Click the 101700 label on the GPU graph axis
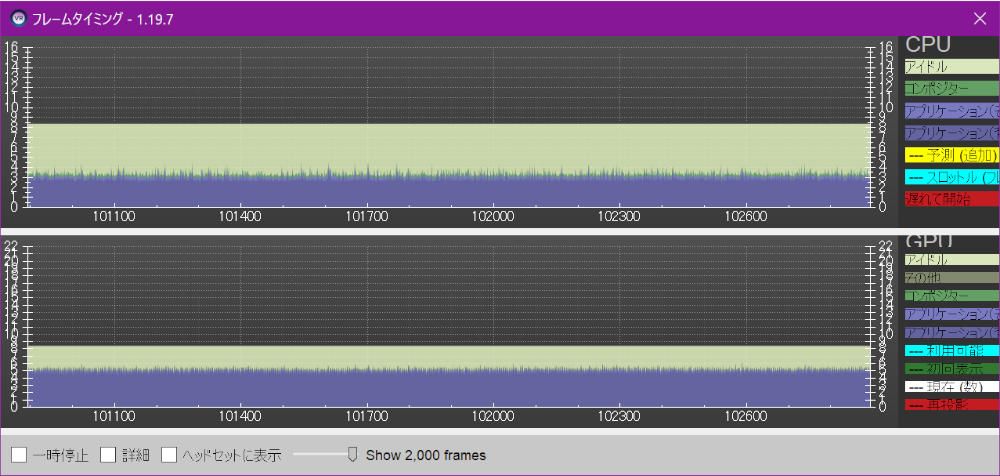The image size is (1000, 476). pyautogui.click(x=366, y=416)
